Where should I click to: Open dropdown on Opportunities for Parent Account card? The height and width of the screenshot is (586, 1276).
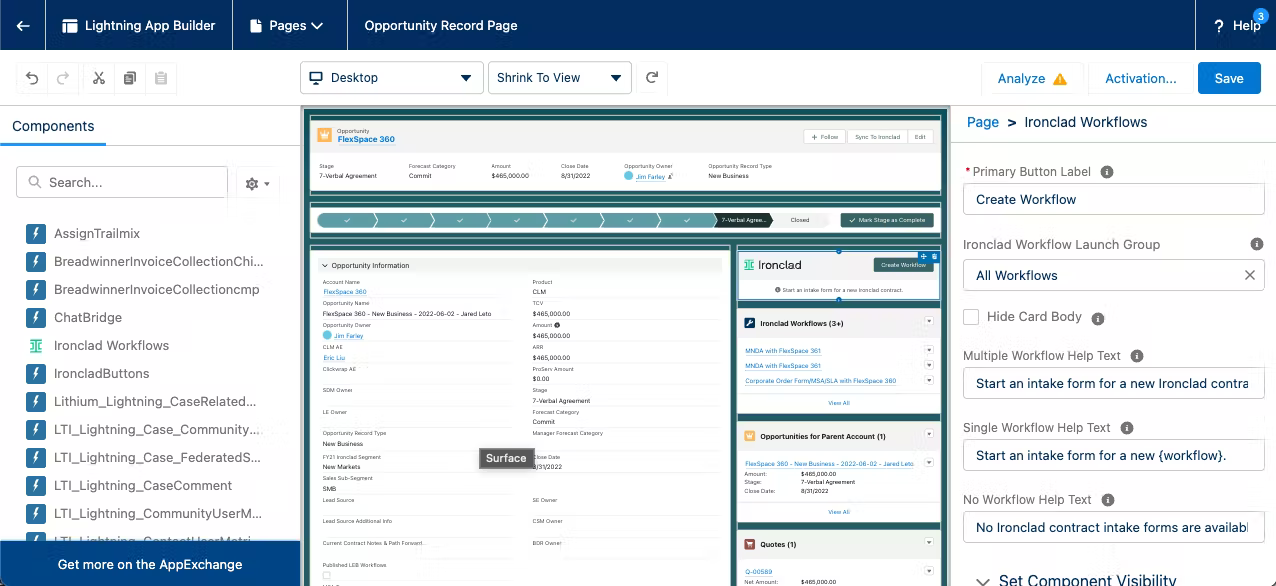(929, 434)
